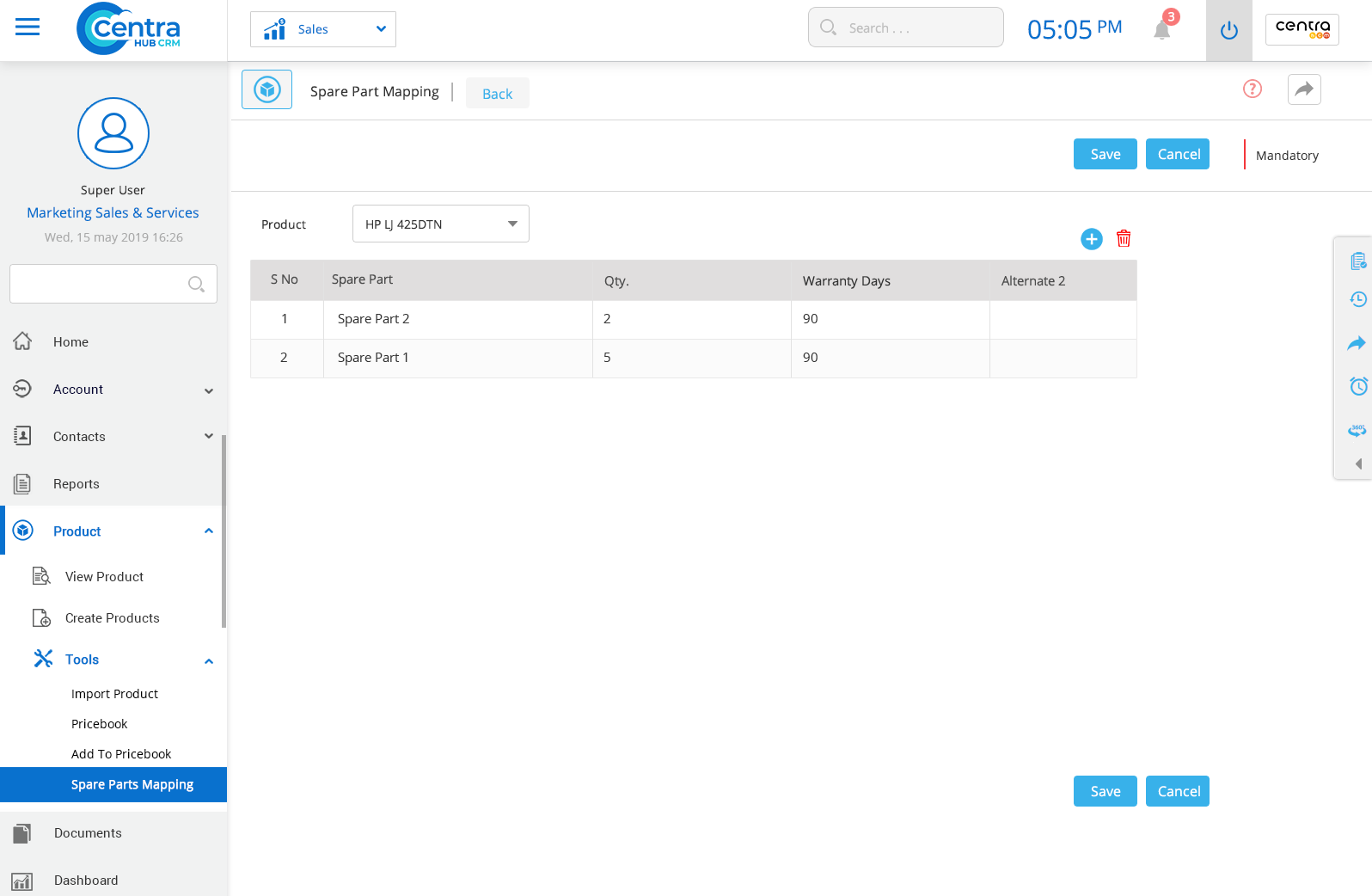Click the Product cube icon in sidebar

tap(23, 531)
